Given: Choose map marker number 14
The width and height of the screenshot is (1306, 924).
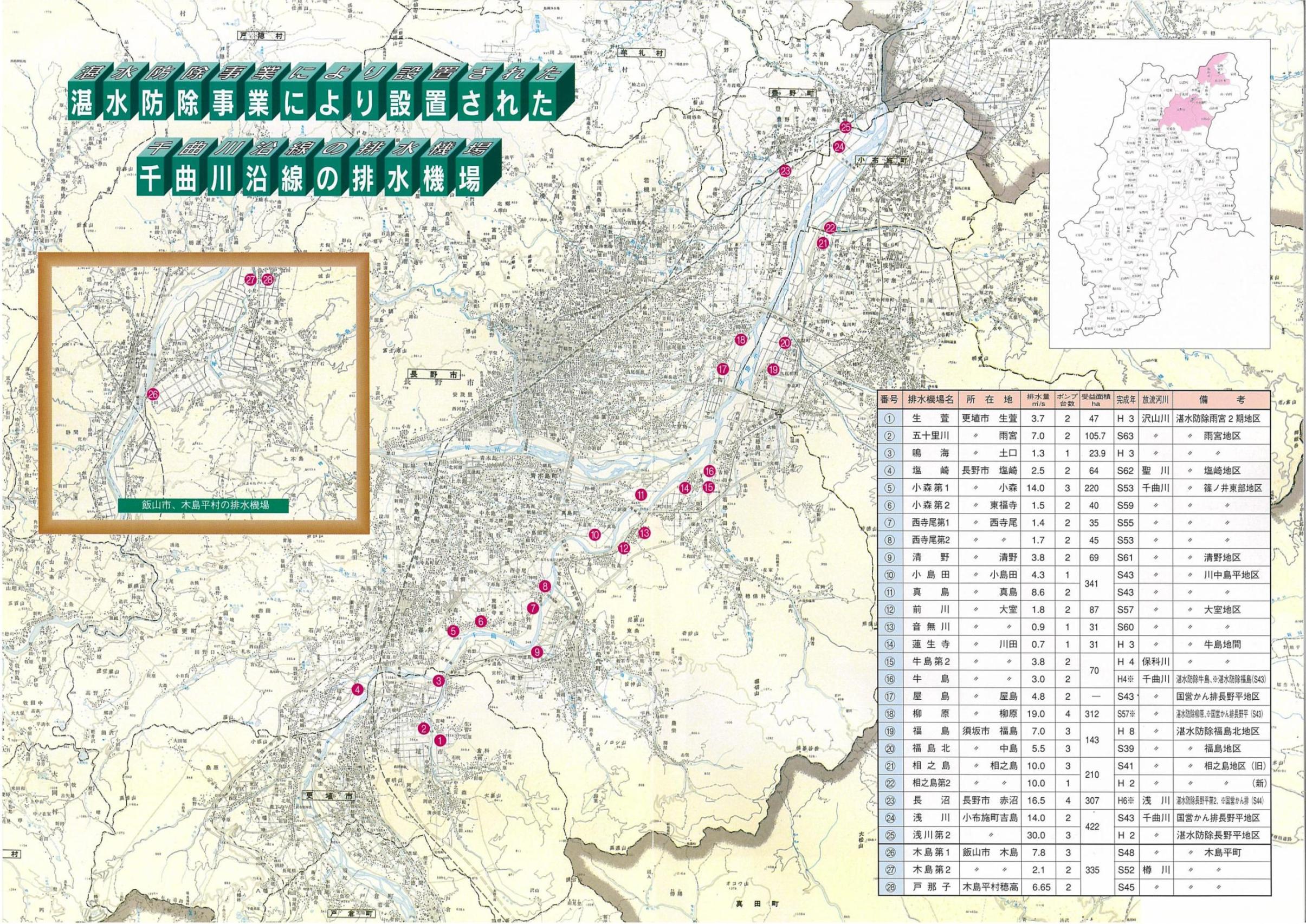Looking at the screenshot, I should coord(685,487).
